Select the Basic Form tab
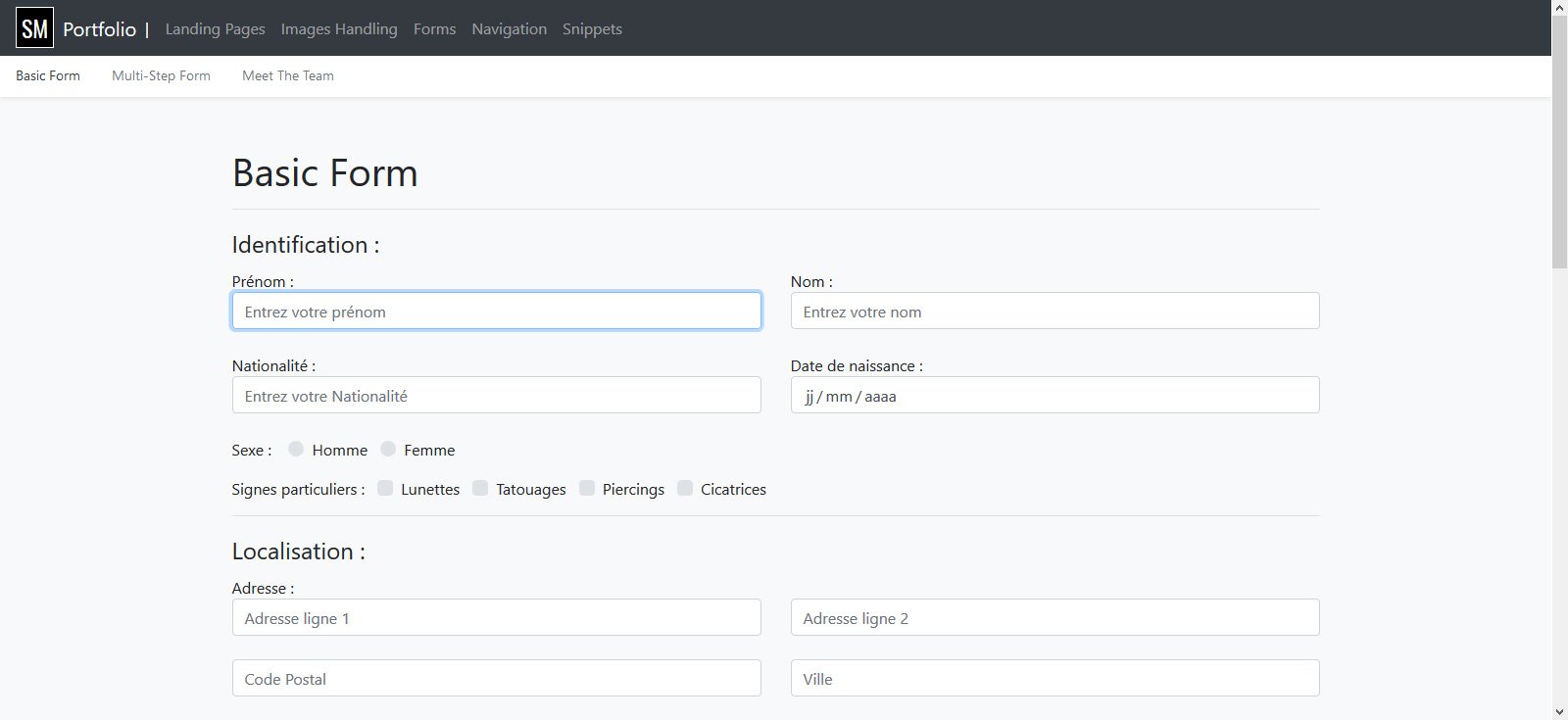 (48, 75)
